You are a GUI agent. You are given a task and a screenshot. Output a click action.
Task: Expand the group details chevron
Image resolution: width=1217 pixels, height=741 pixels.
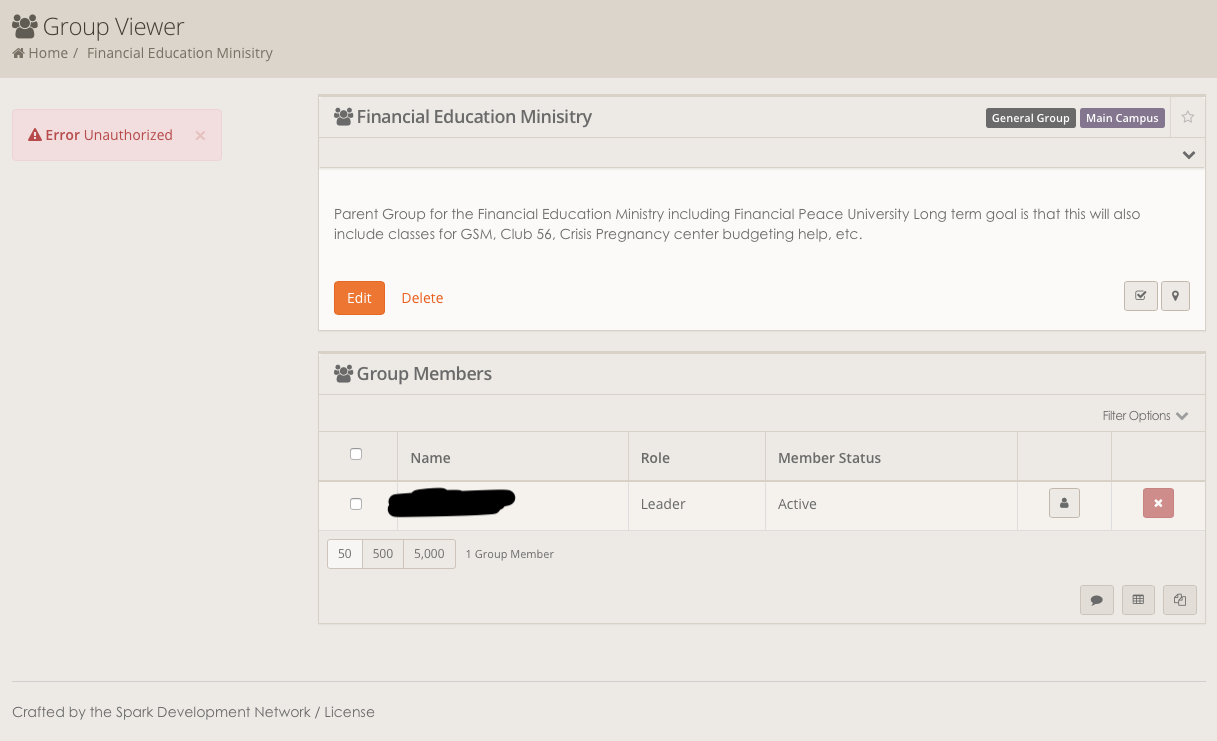click(x=1188, y=155)
